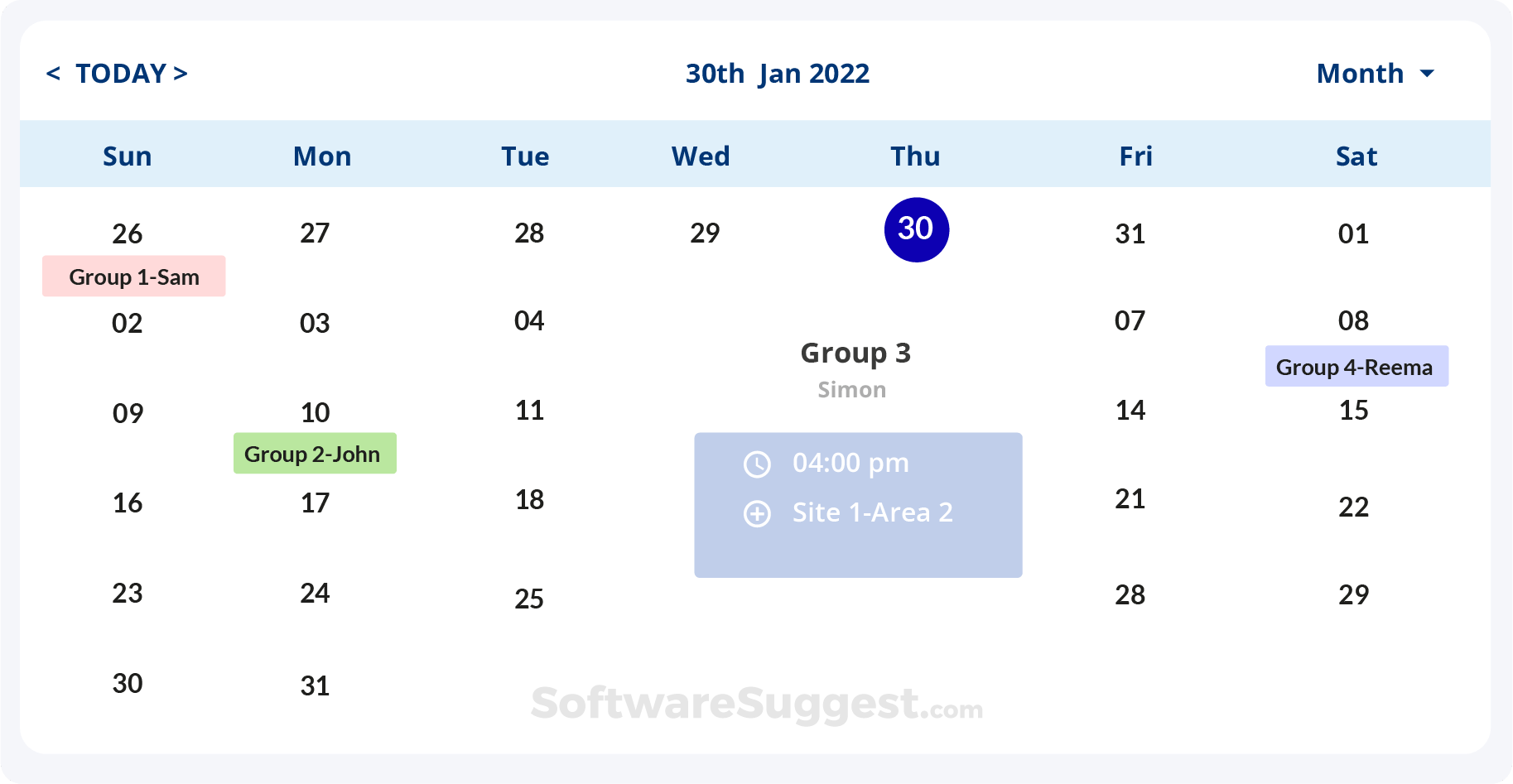1513x784 pixels.
Task: Click the Month view label
Action: click(1360, 74)
